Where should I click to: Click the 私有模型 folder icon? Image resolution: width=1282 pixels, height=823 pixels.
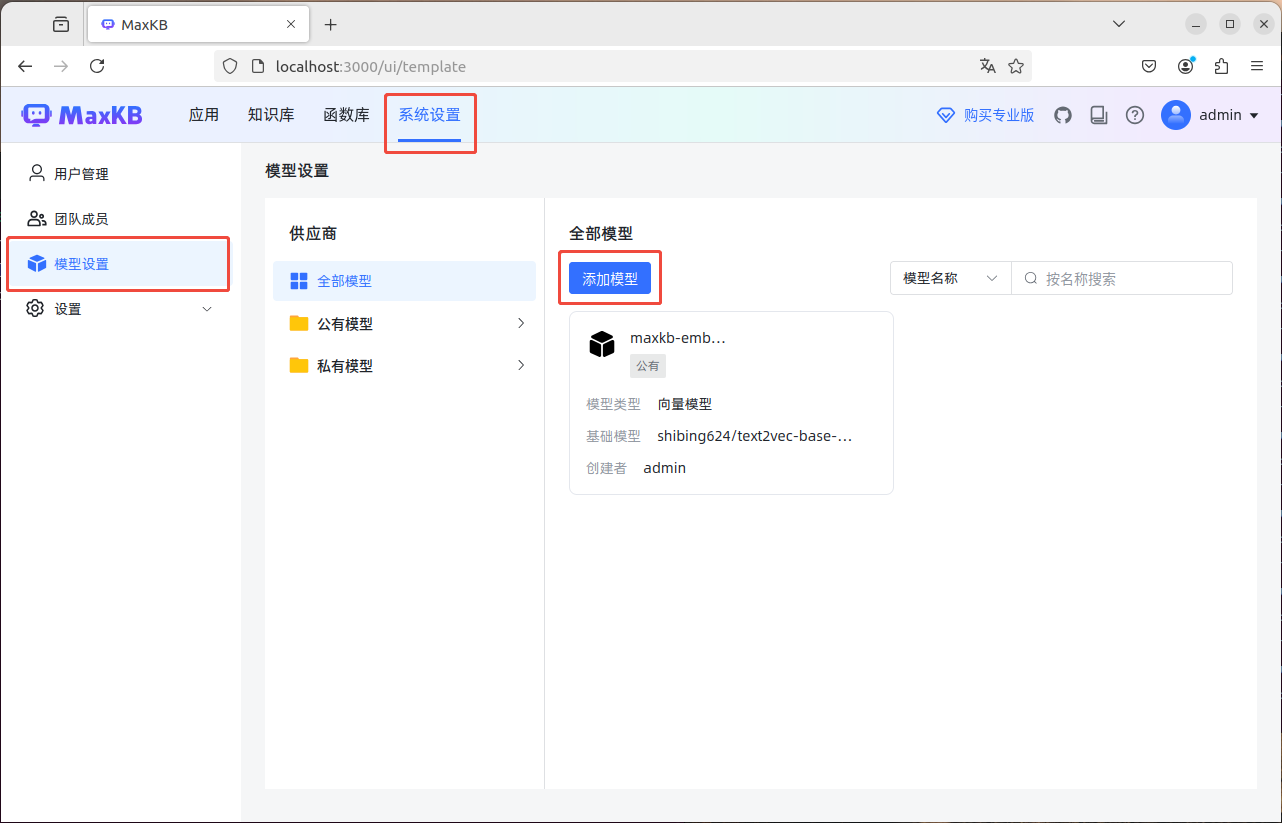[298, 365]
